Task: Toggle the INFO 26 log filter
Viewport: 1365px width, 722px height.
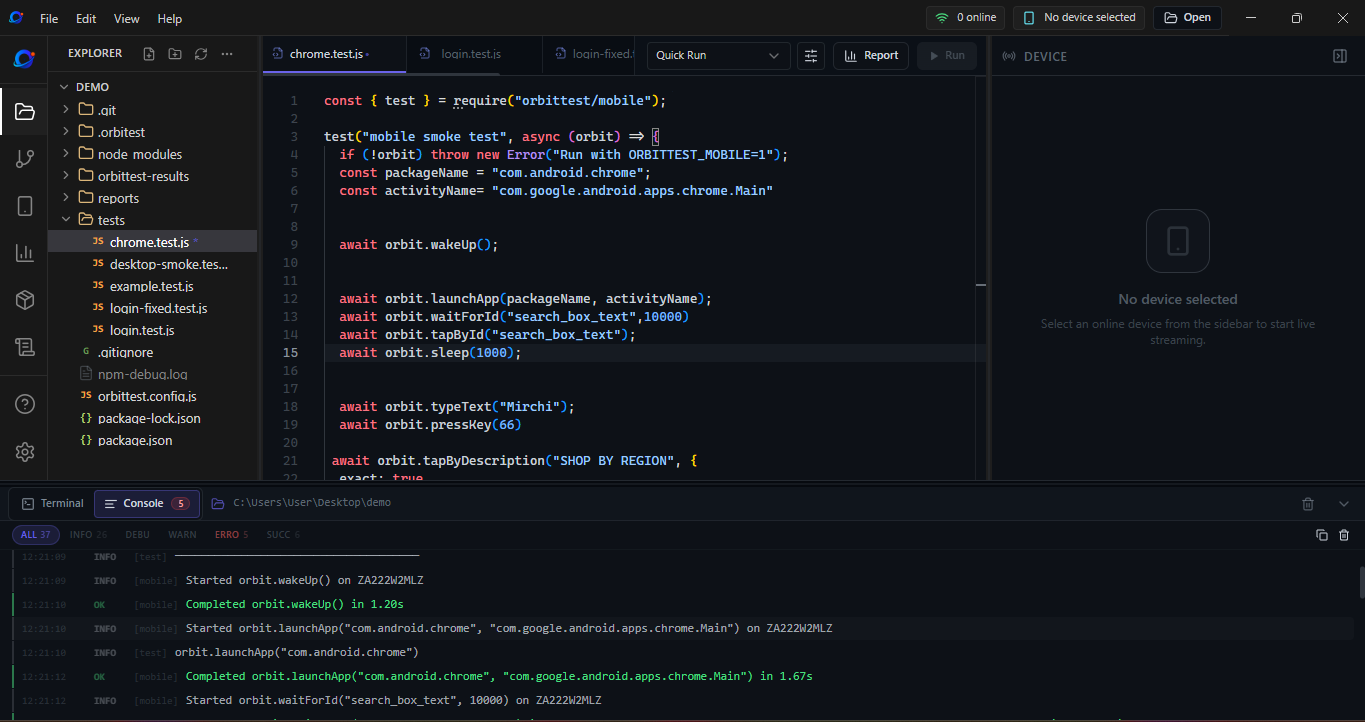Action: [x=88, y=535]
